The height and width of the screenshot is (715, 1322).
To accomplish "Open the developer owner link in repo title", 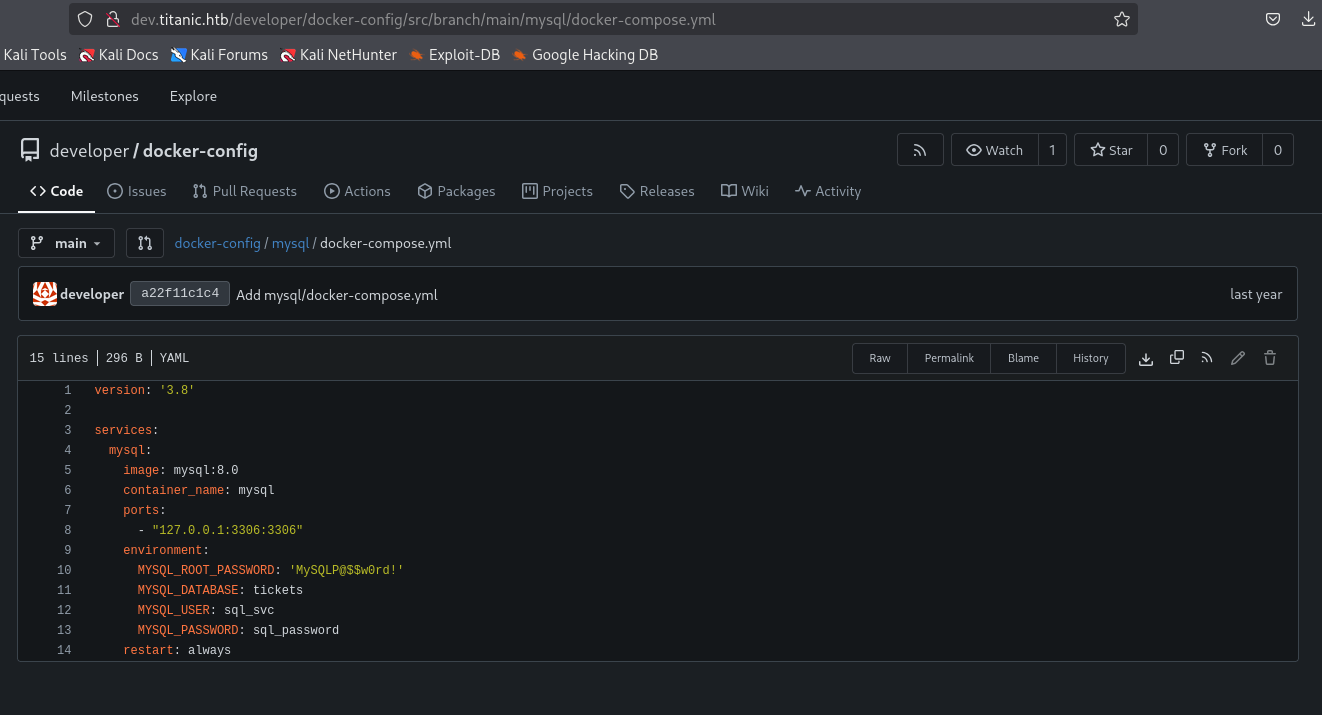I will click(89, 151).
